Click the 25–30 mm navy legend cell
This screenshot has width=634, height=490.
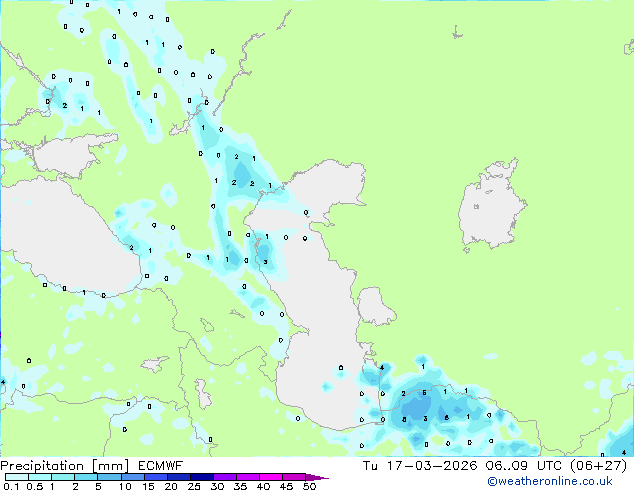201,477
